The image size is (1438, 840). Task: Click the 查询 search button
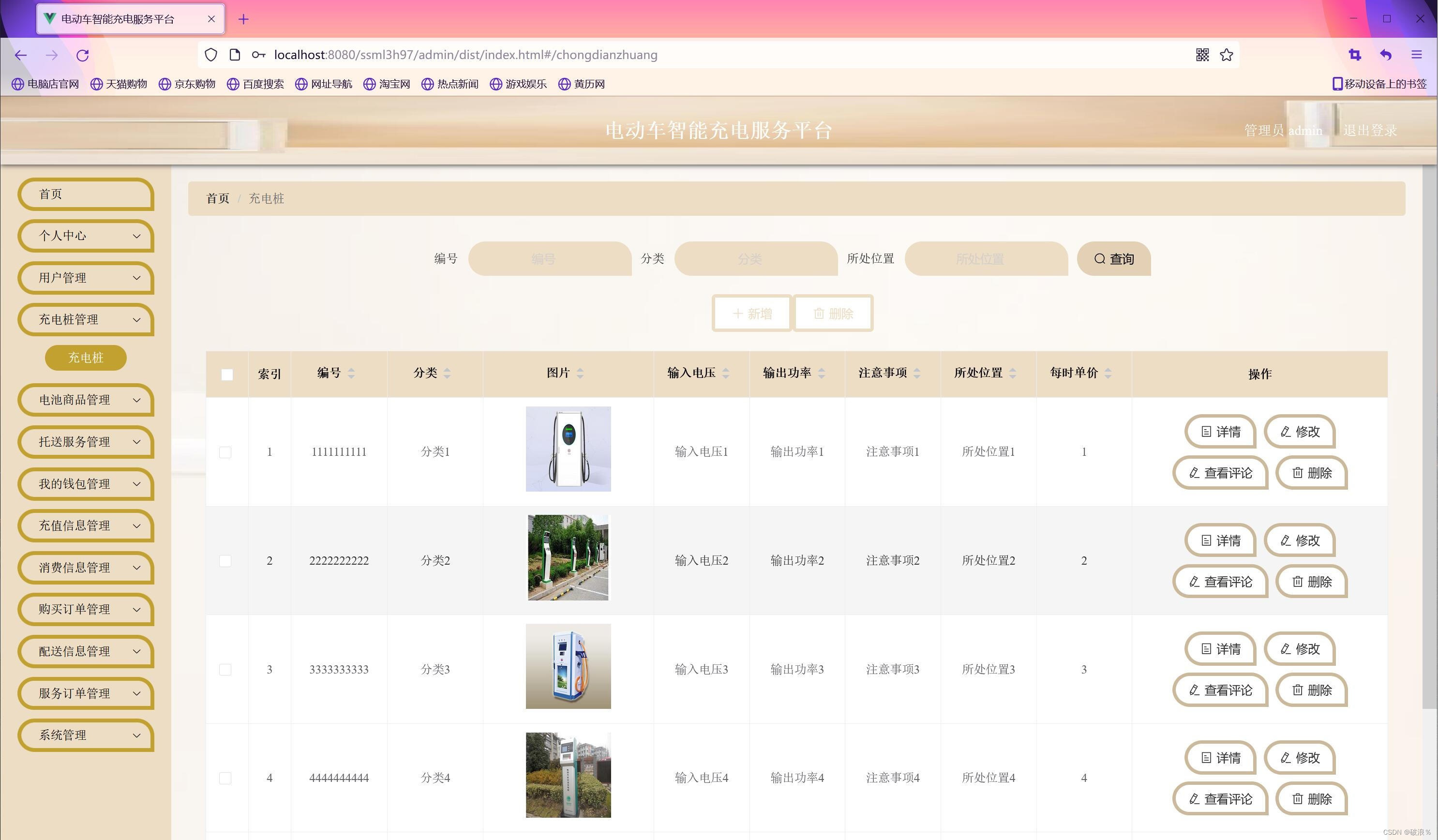tap(1114, 258)
